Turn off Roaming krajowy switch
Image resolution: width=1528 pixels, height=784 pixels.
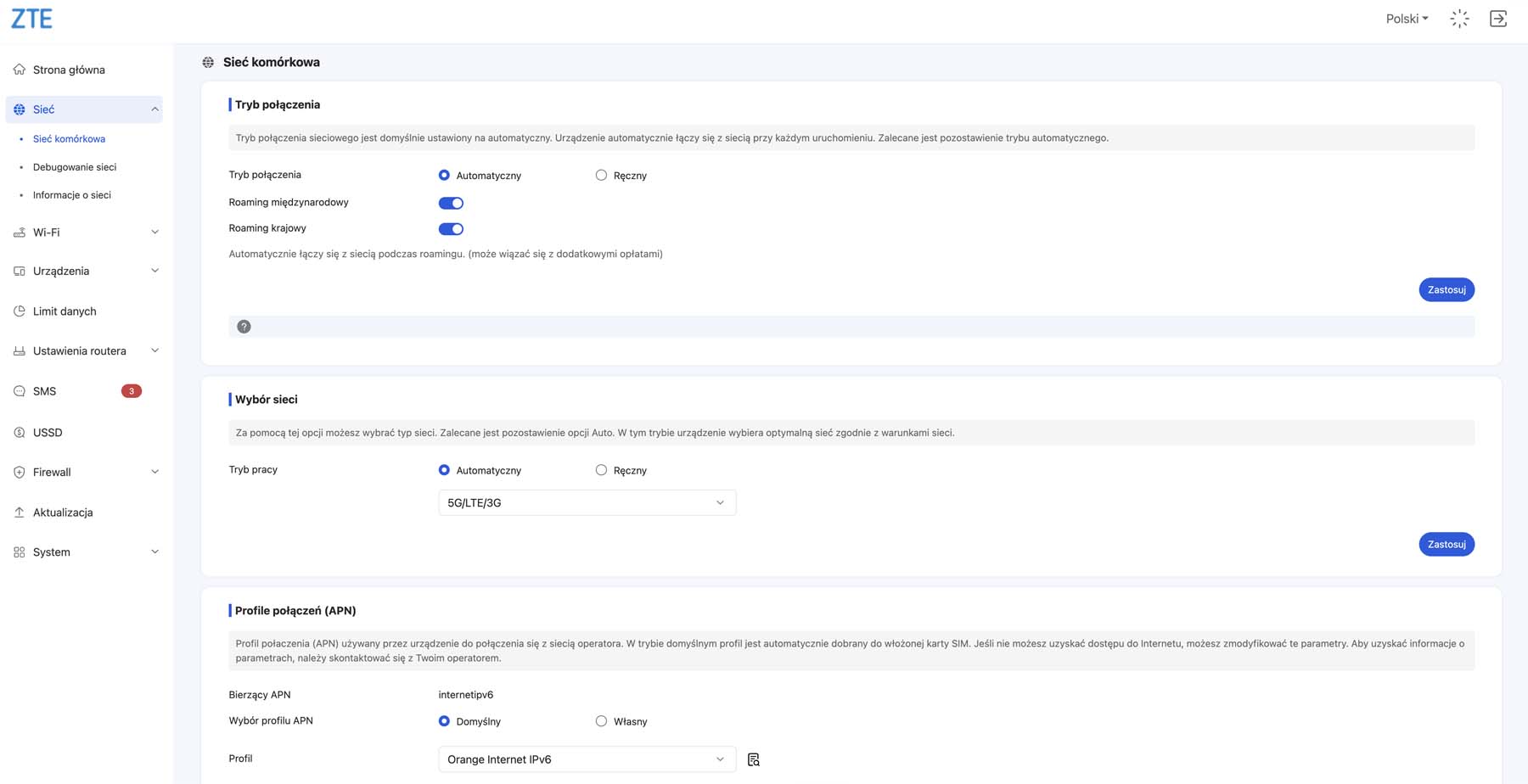click(451, 229)
